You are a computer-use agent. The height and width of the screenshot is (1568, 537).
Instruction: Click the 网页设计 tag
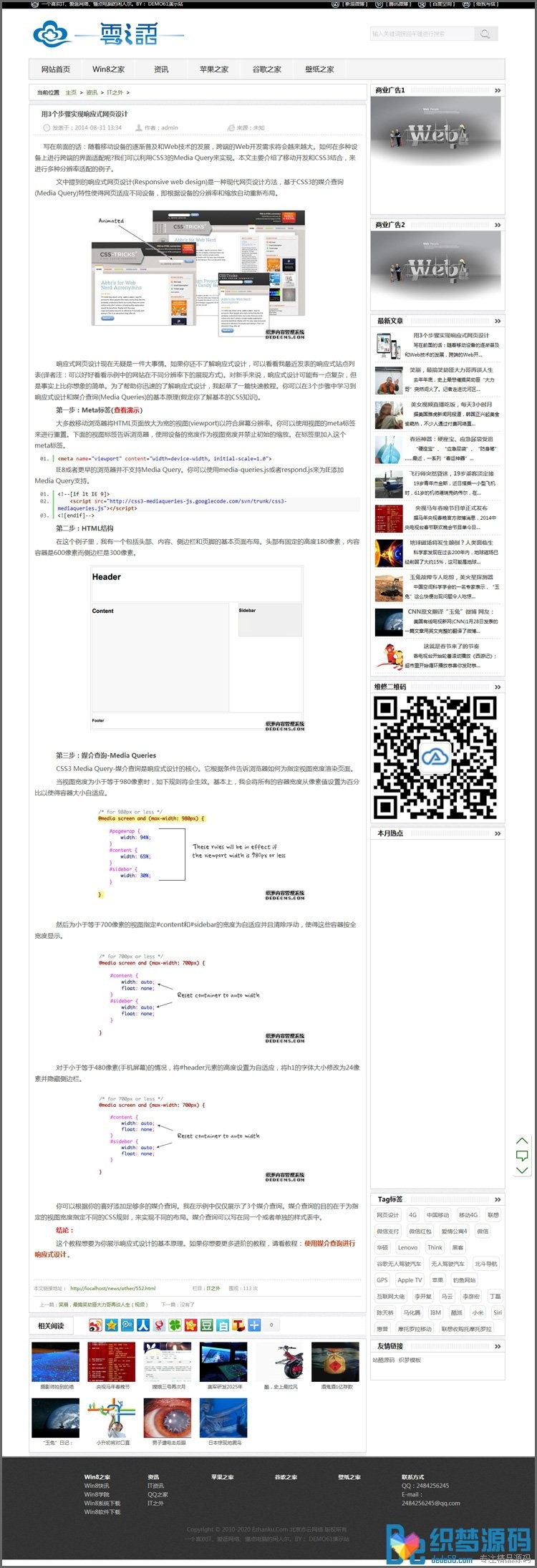[x=388, y=1214]
